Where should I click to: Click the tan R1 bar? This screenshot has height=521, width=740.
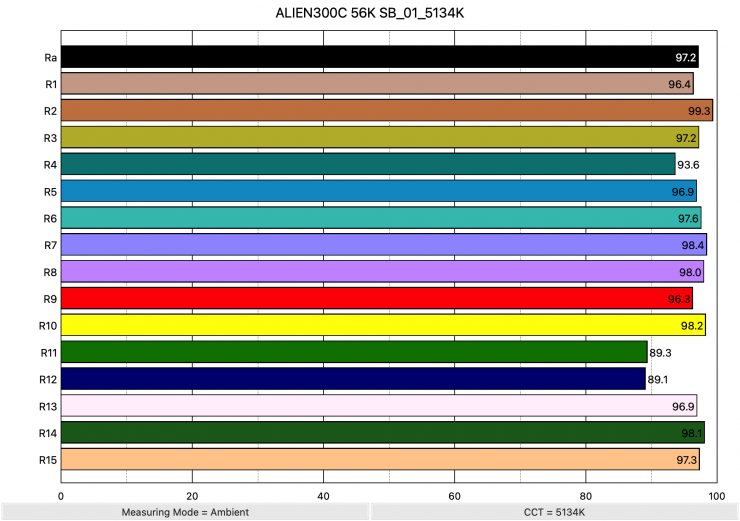[377, 83]
